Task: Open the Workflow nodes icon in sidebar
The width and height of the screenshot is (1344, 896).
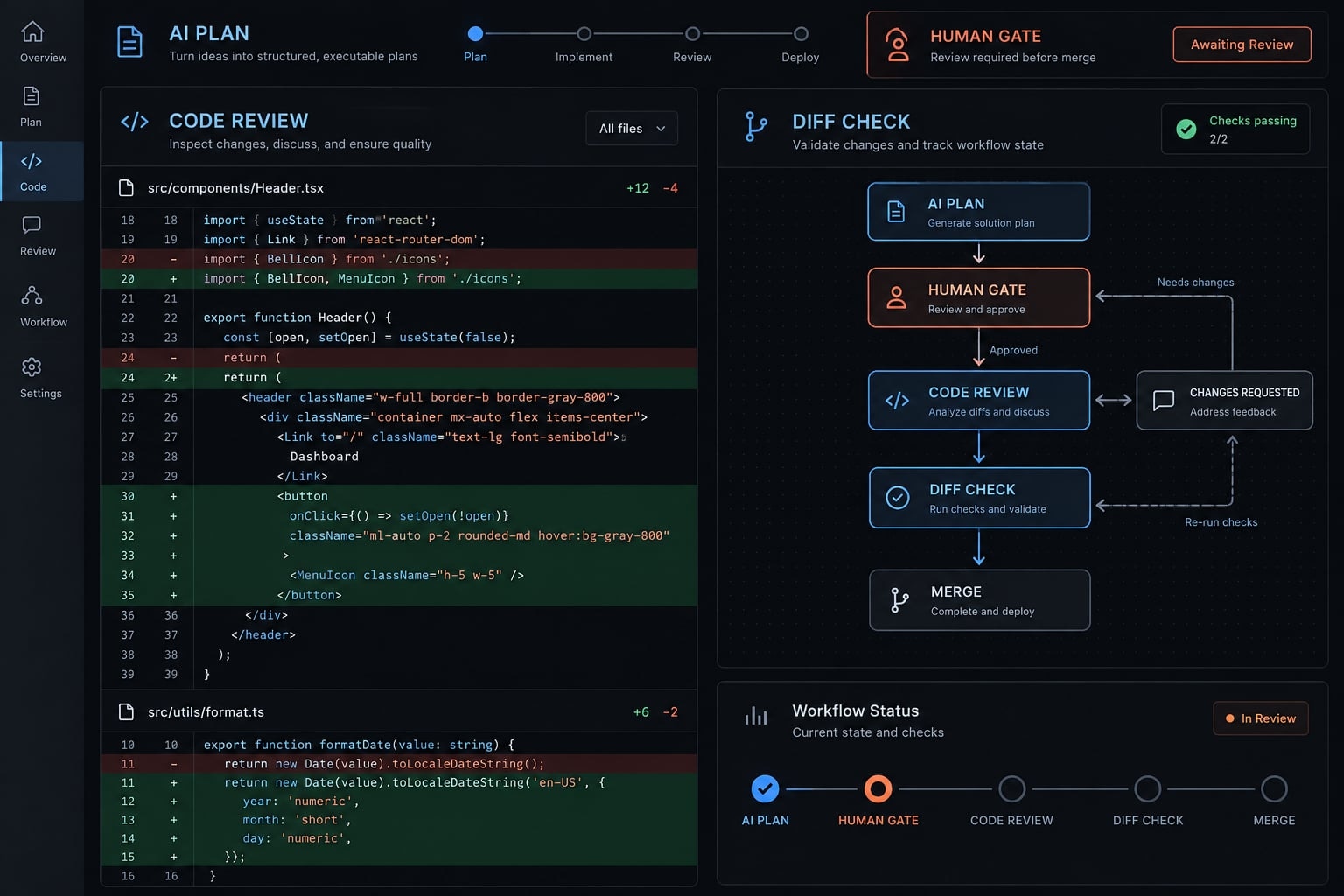Action: 32,296
